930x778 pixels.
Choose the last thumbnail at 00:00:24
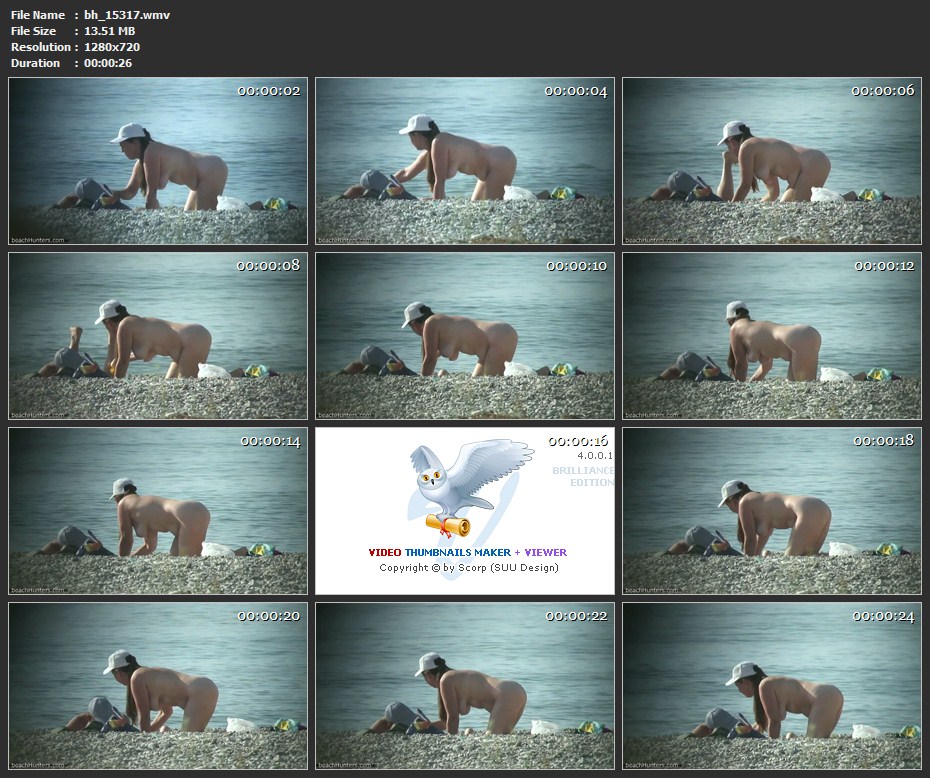(x=772, y=685)
